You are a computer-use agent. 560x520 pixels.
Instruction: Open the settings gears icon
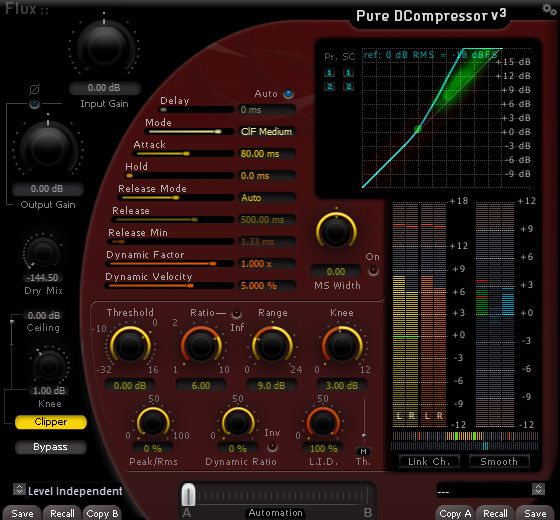point(549,9)
